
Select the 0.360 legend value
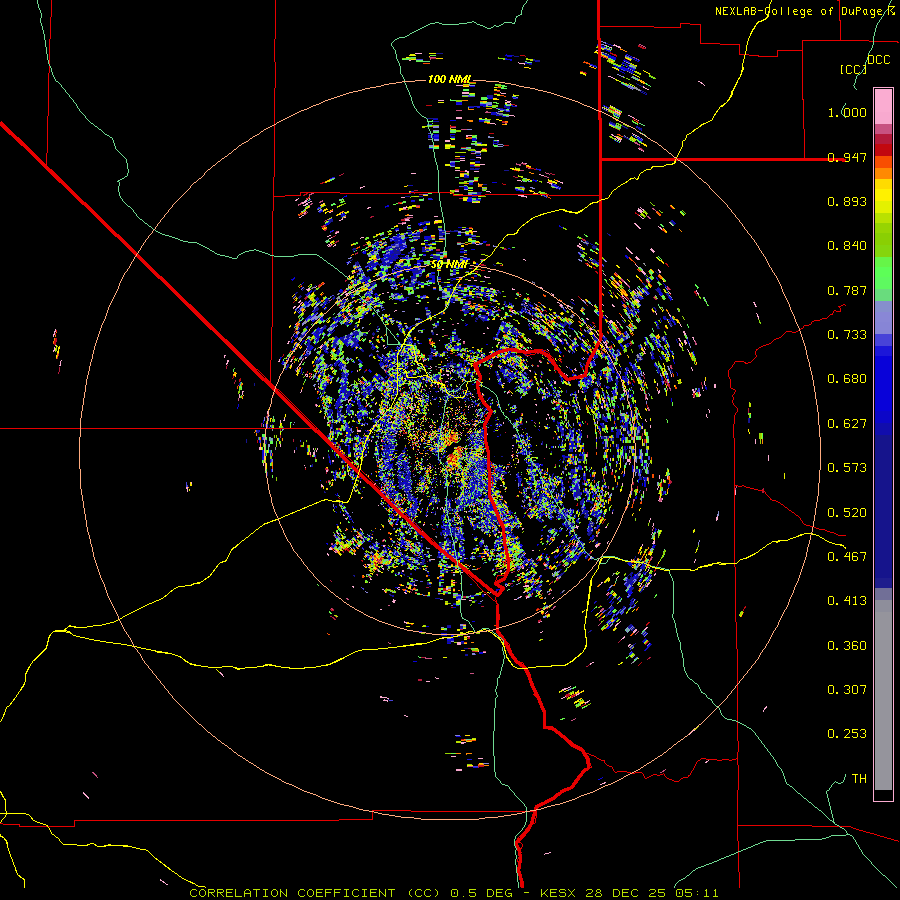(847, 646)
